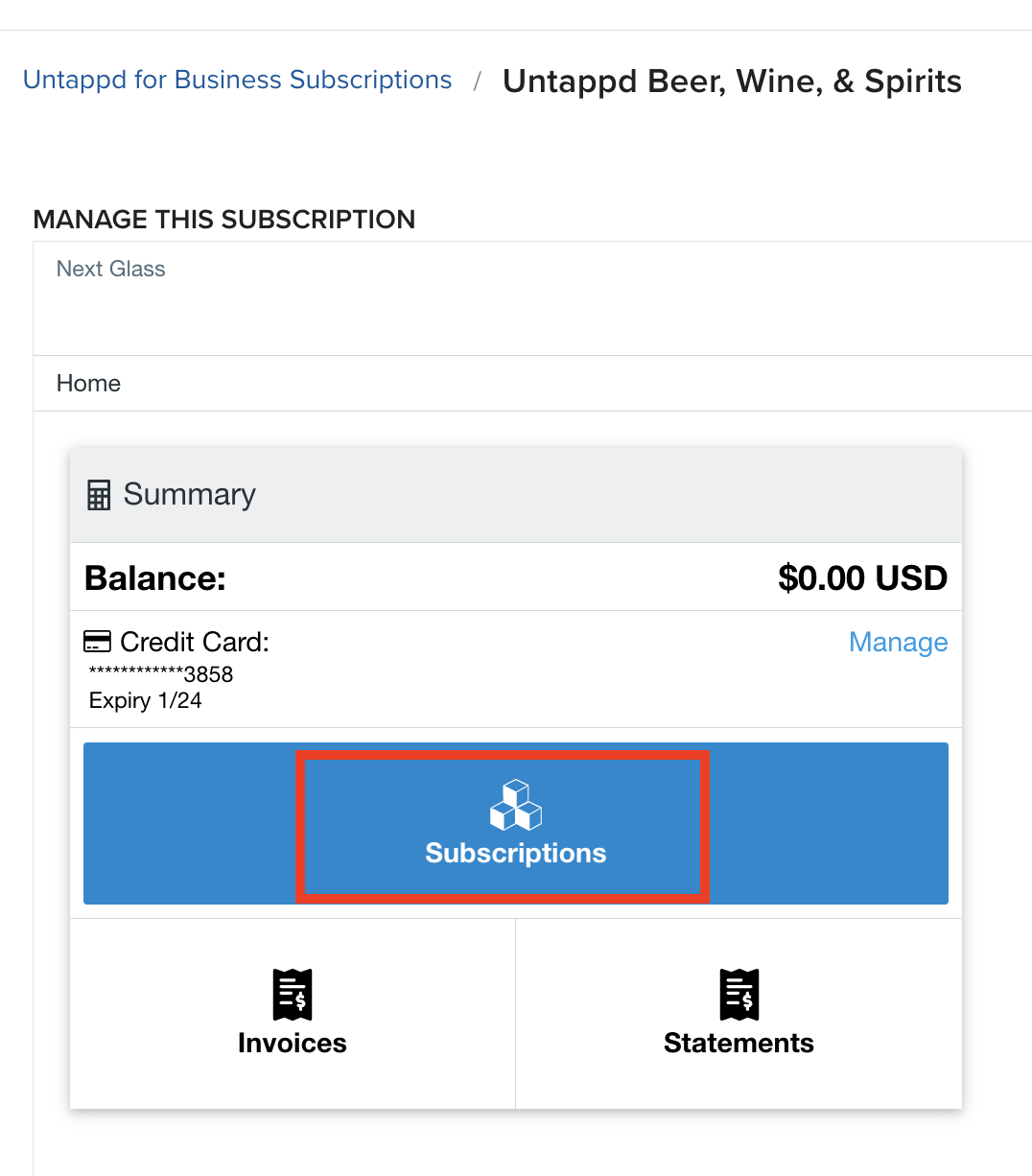Screen dimensions: 1032x1176
Task: Click the MANAGE THIS SUBSCRIPTION heading
Action: point(224,219)
